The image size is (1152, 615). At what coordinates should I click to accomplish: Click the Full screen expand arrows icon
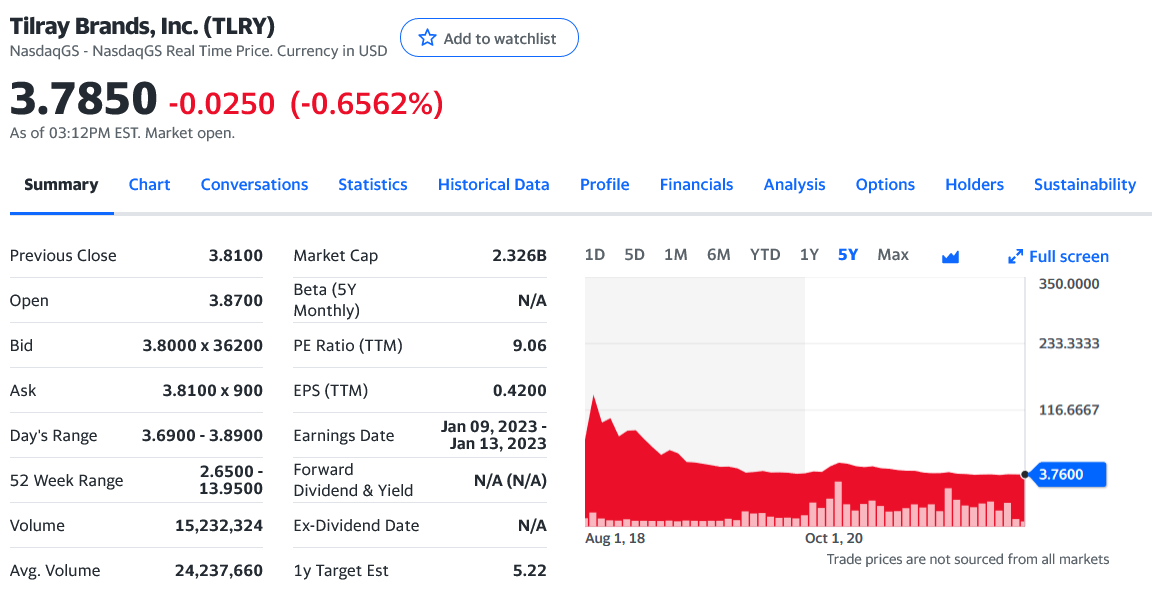tap(1015, 256)
